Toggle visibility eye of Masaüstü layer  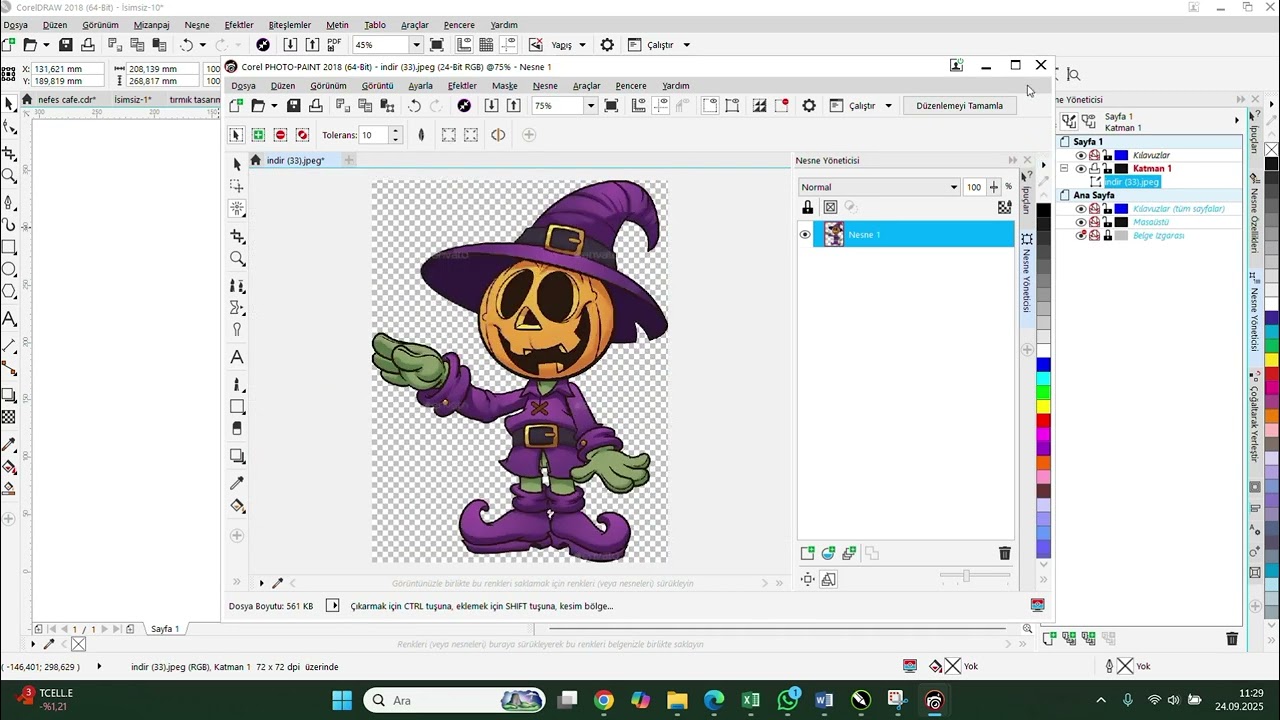1081,222
